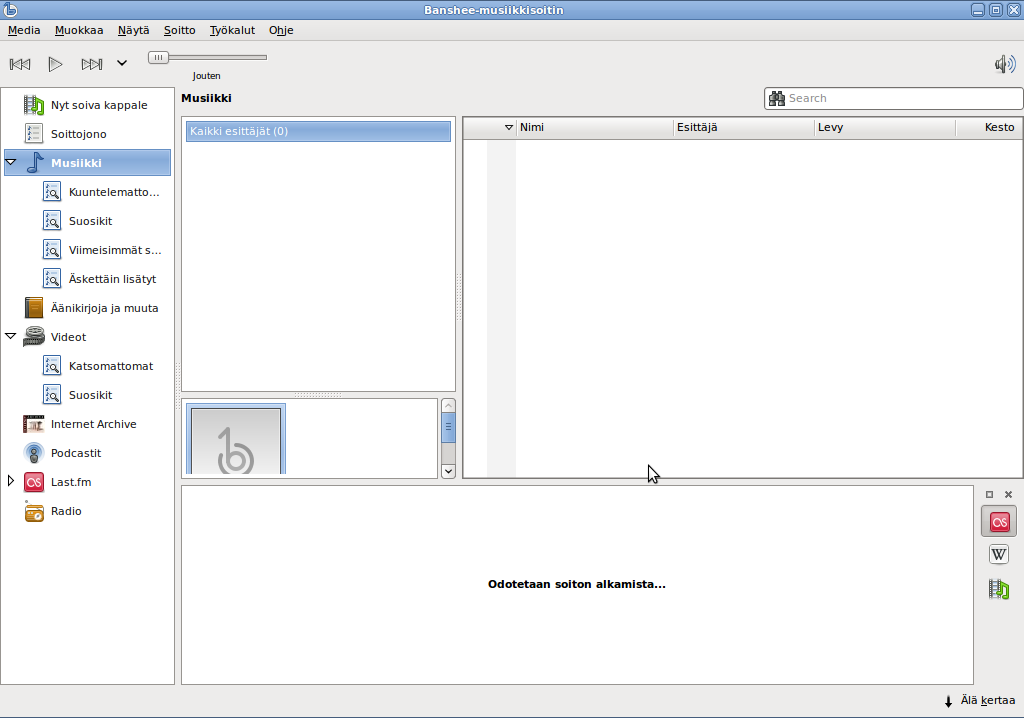Select the Last.fm context pane icon
Screen dimensions: 1024x718
[998, 521]
